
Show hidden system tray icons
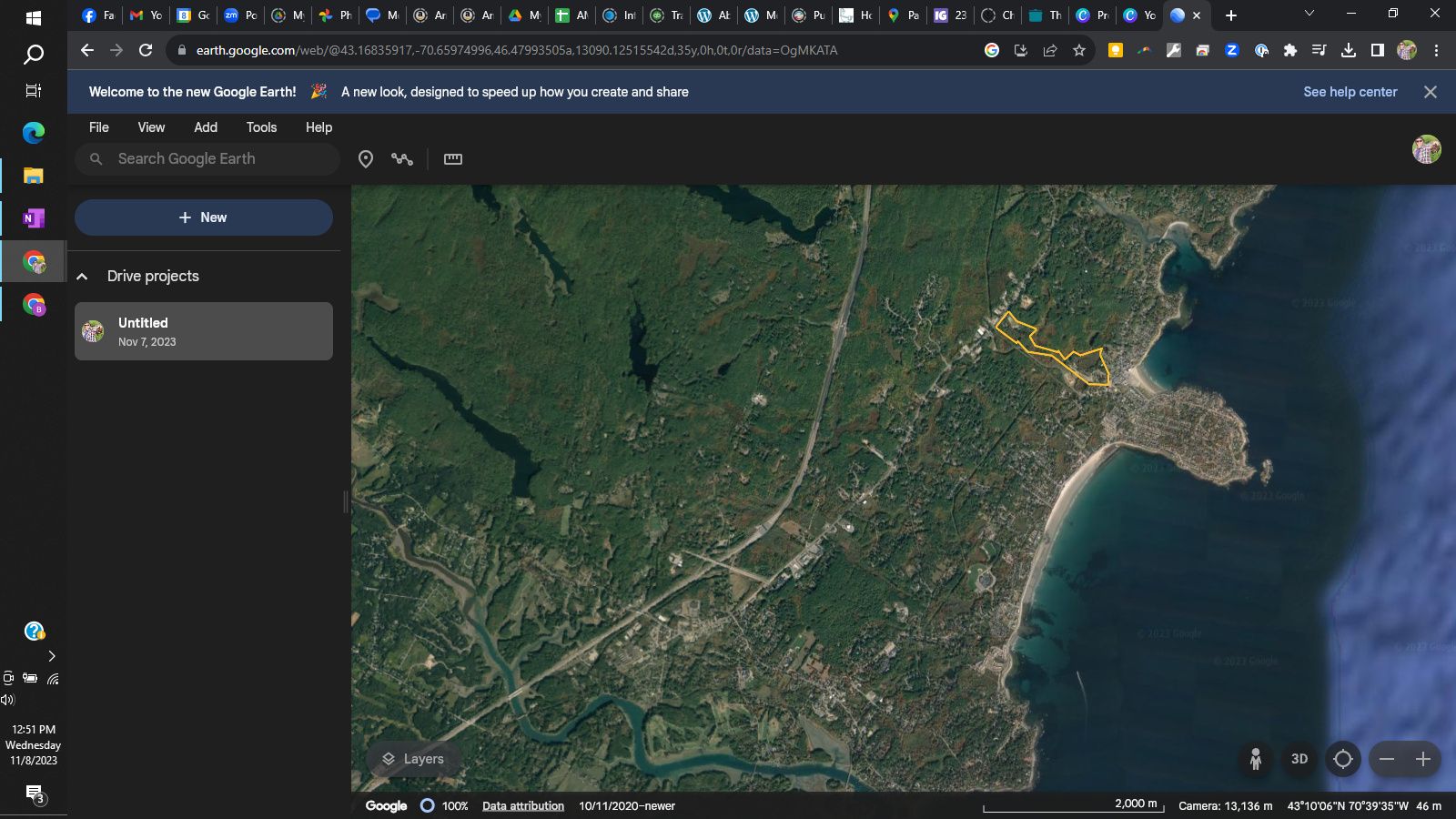coord(52,656)
